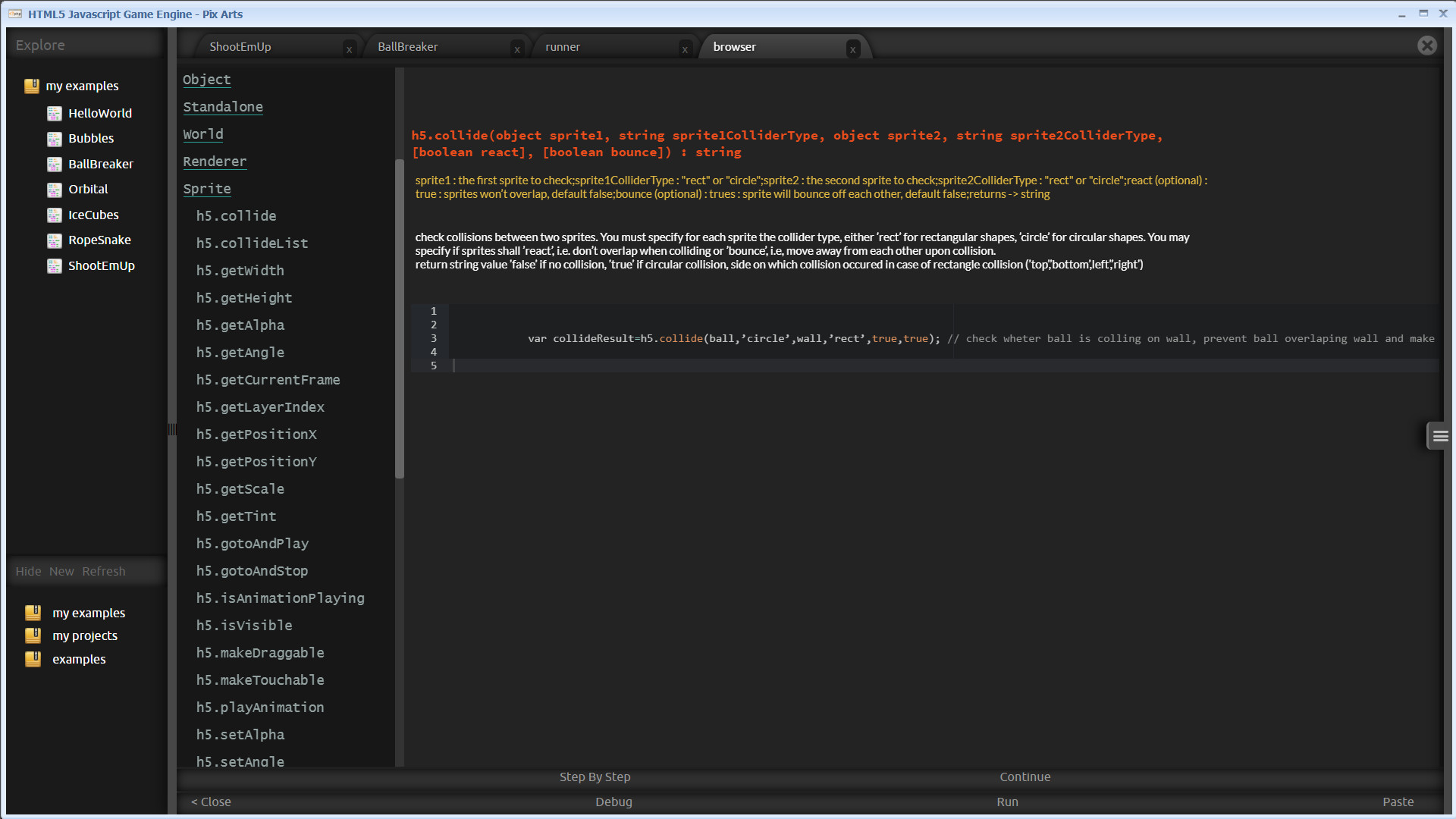Screen dimensions: 1456x819
Task: Select h5.getAlpha in the API list
Action: (240, 325)
